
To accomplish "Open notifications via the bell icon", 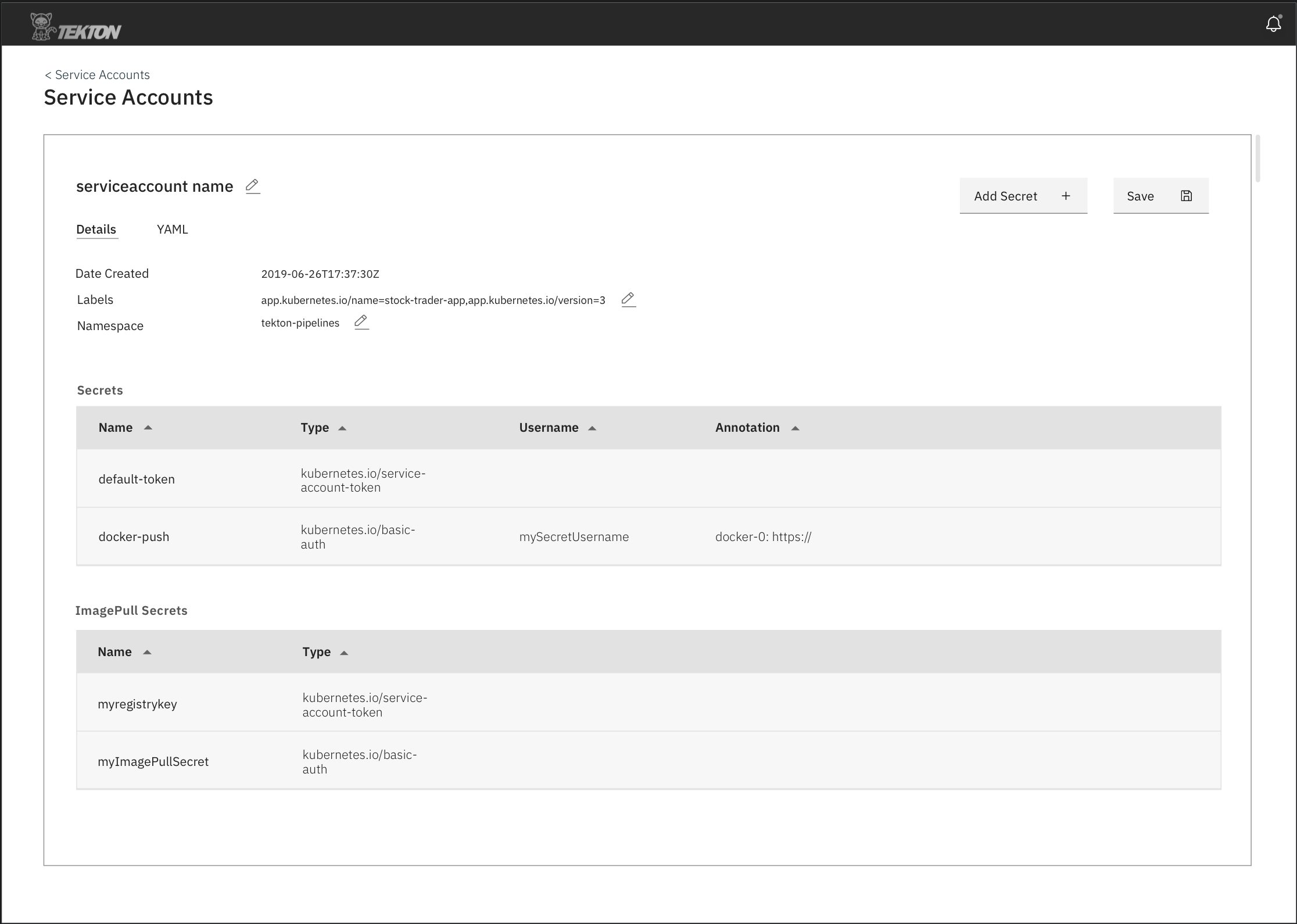I will coord(1273,23).
